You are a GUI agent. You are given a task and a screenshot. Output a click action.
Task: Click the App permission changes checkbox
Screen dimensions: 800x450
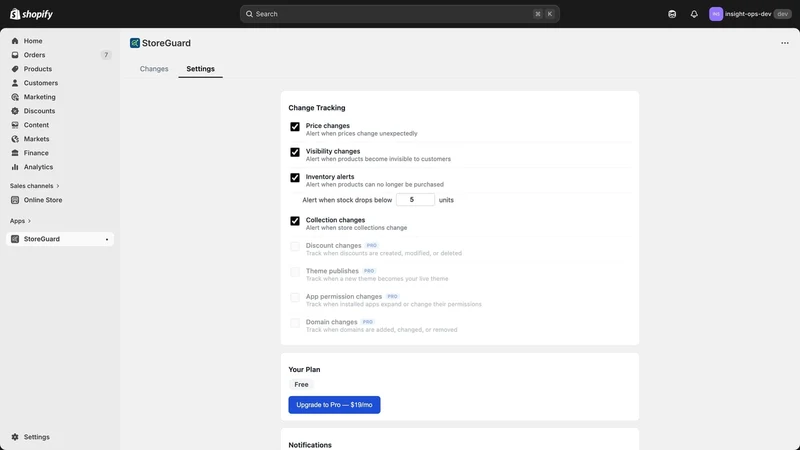click(295, 297)
